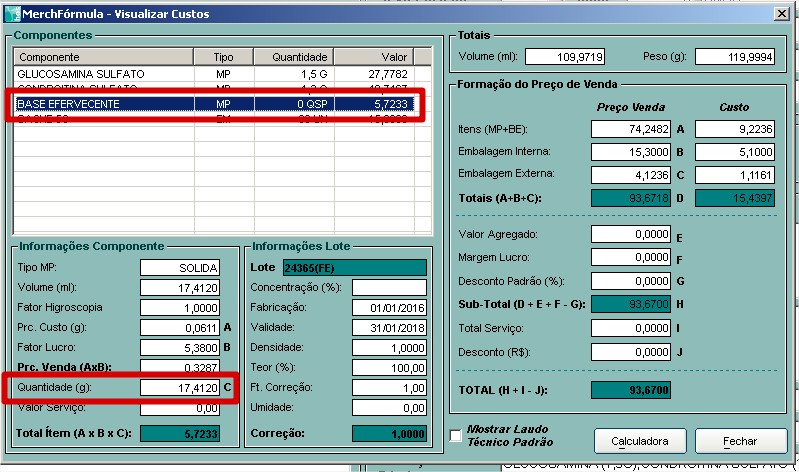Click the Fabricação date field
799x472 pixels.
(389, 308)
